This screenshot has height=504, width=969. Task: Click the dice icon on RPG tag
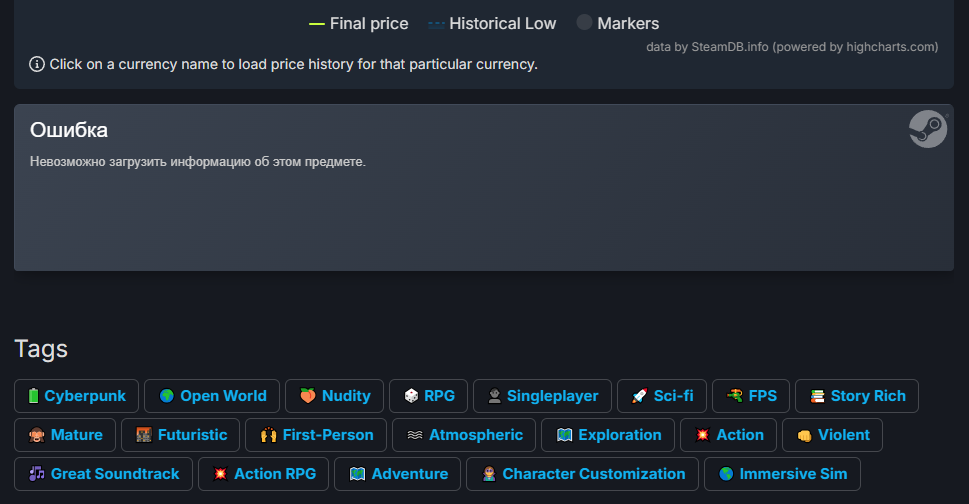click(411, 396)
